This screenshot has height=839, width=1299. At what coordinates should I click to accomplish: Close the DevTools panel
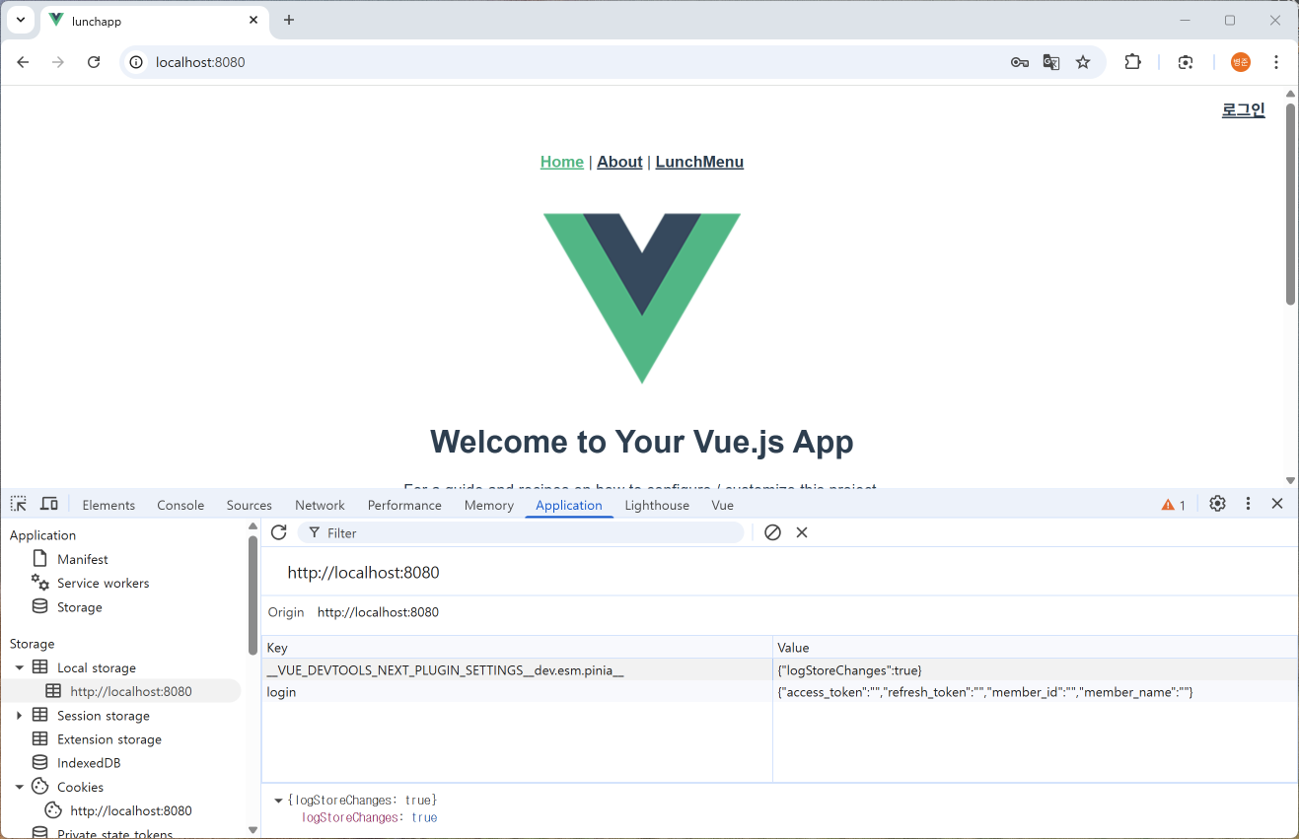(x=1277, y=504)
